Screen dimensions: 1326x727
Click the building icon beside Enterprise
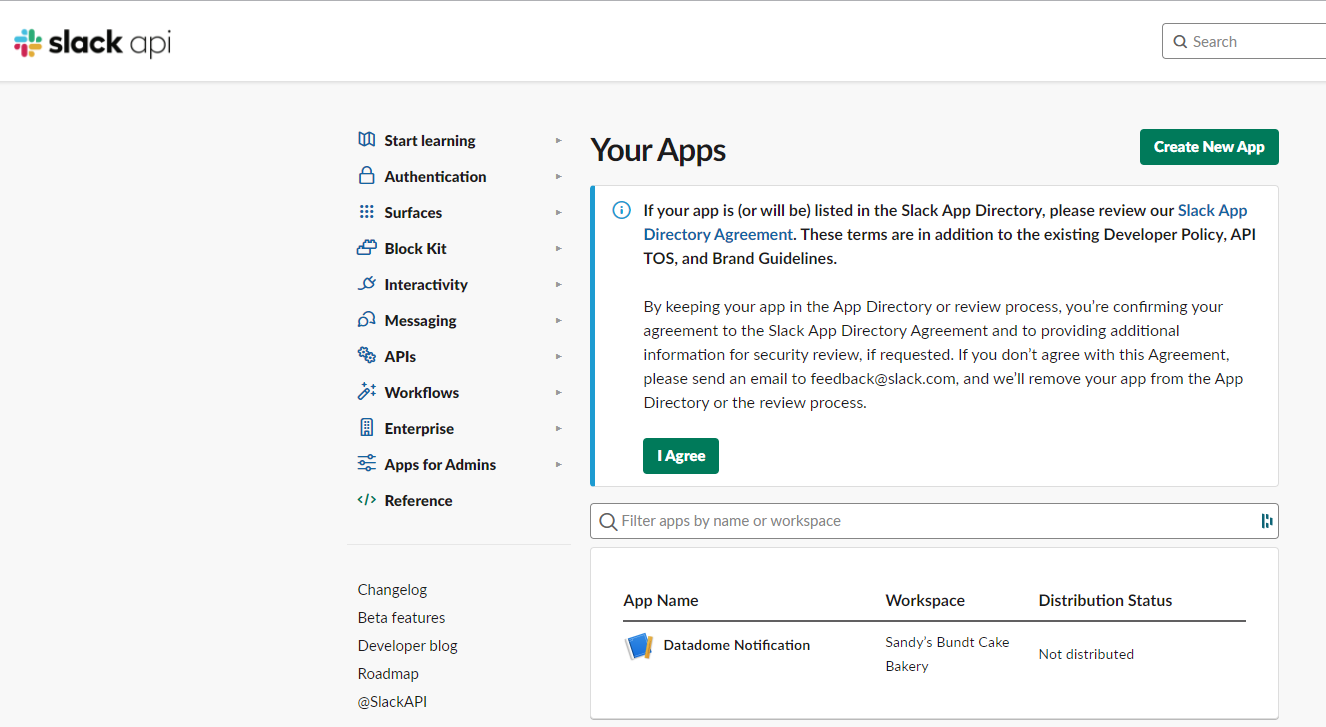[x=367, y=428]
